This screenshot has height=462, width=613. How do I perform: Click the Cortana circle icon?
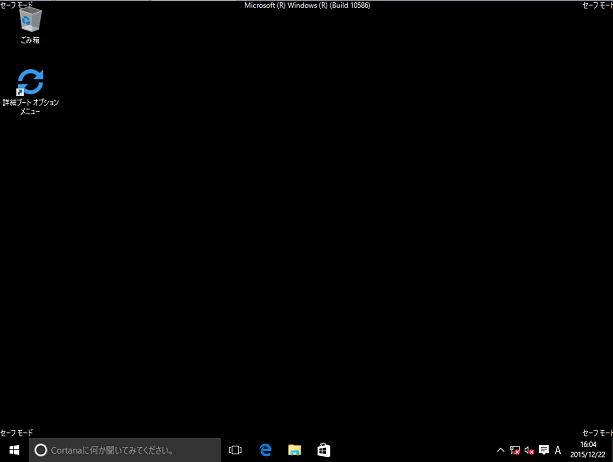(x=41, y=450)
